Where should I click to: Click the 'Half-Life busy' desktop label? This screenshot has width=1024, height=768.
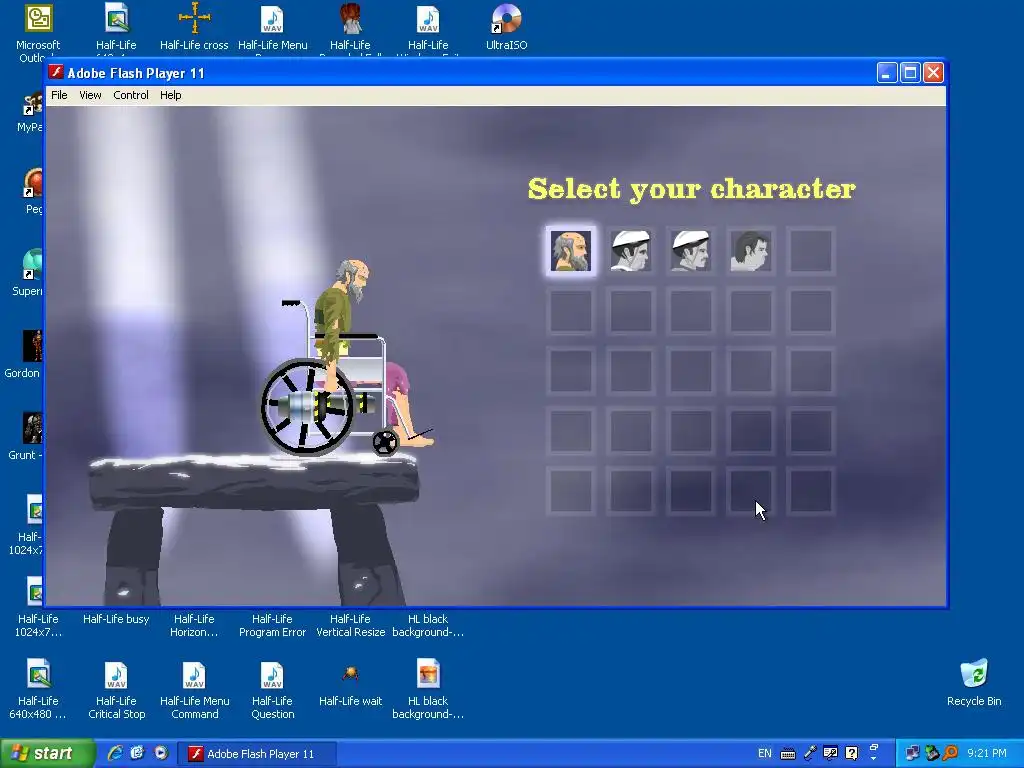(116, 619)
